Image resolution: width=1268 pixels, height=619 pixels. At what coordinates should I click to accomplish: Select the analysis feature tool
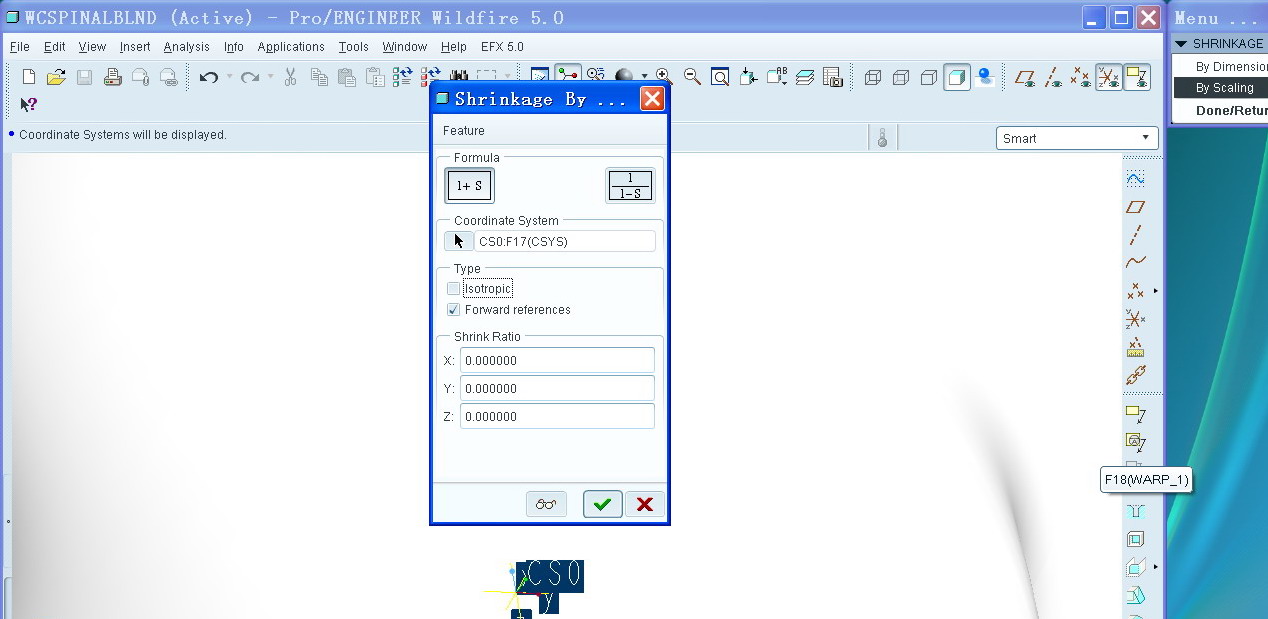(1135, 347)
